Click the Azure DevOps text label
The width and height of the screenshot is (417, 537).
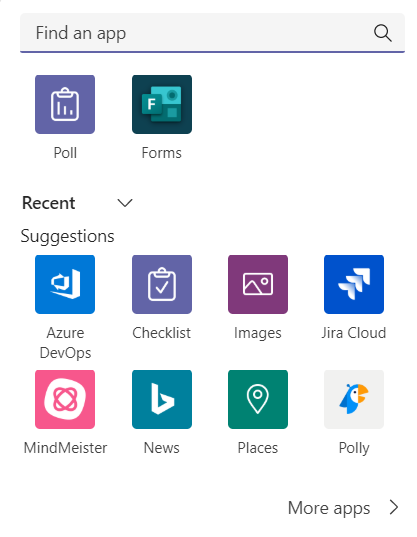[x=65, y=343]
